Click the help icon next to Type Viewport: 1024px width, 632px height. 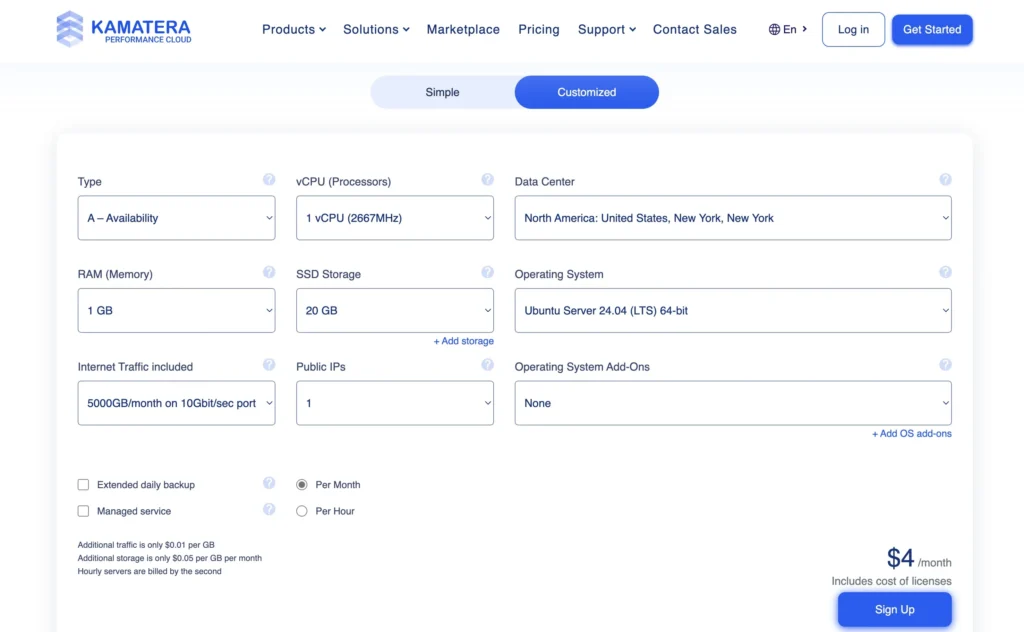[269, 180]
